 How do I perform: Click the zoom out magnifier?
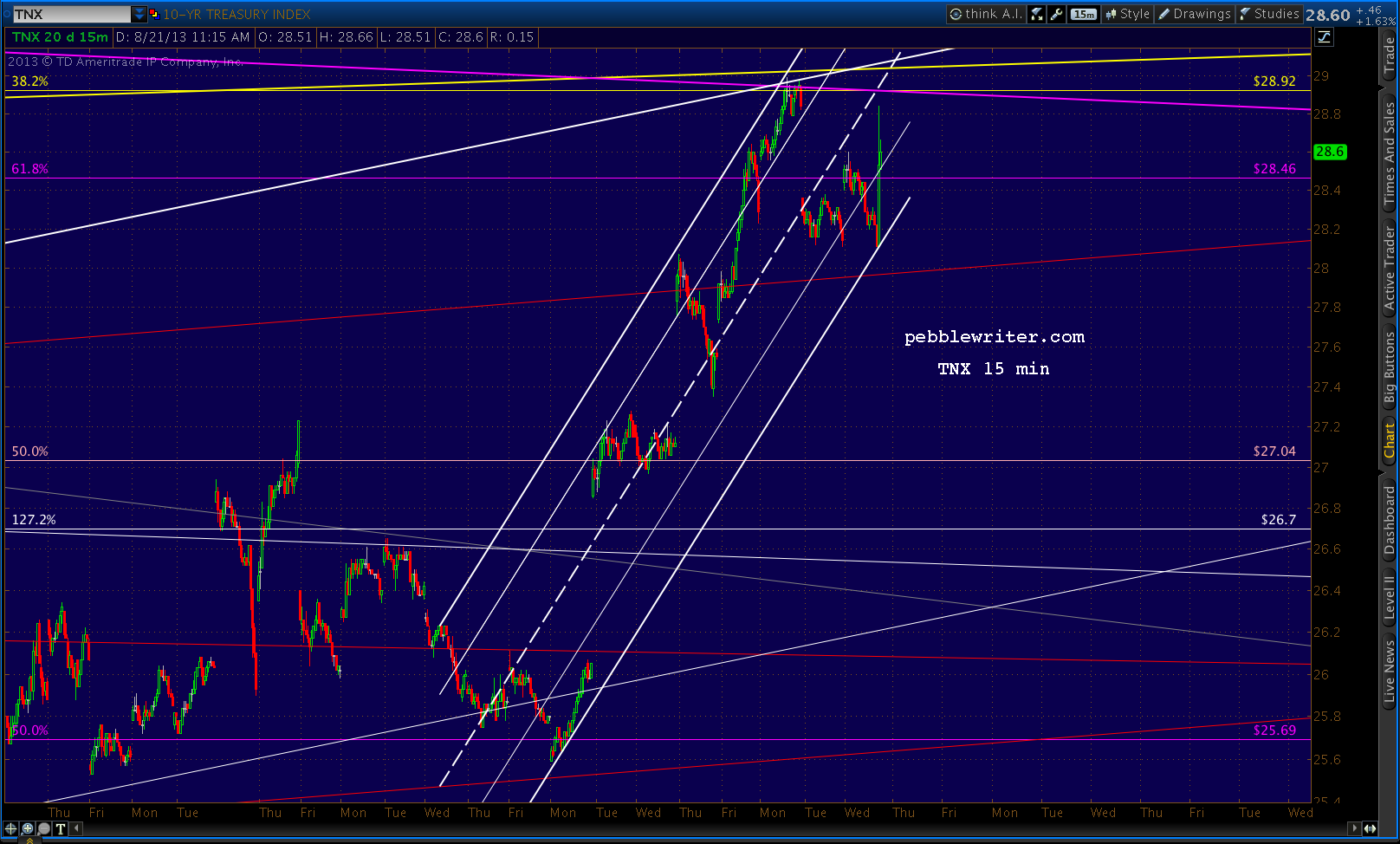click(44, 828)
